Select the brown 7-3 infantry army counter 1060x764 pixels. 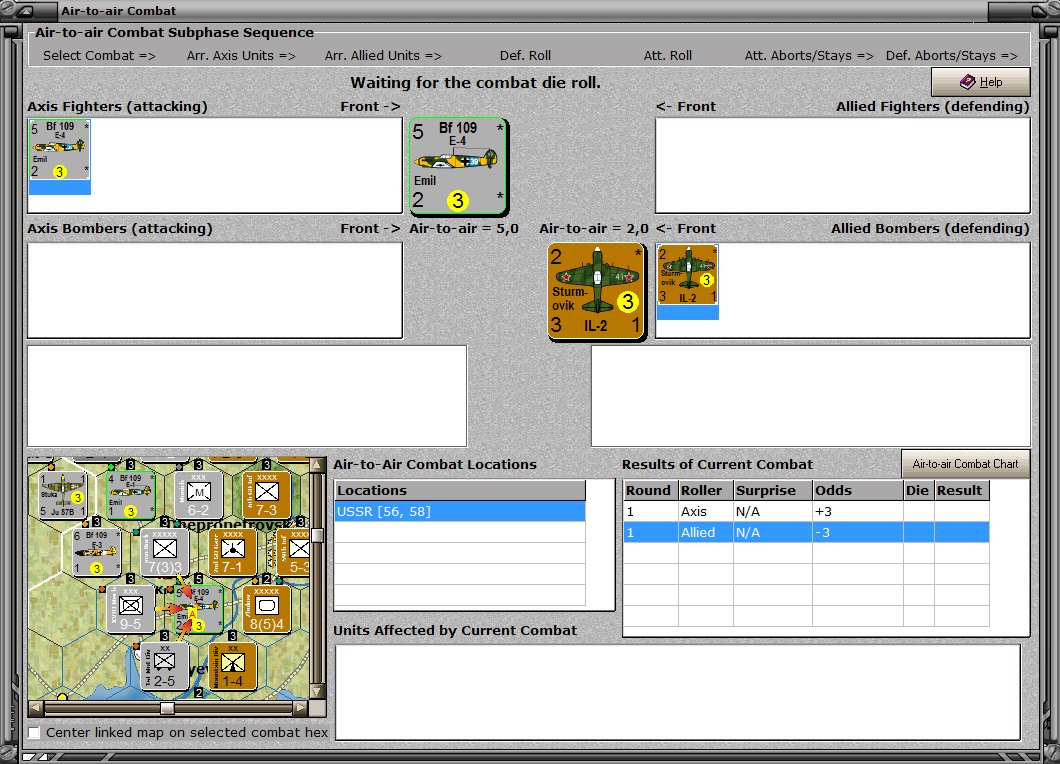[x=266, y=495]
